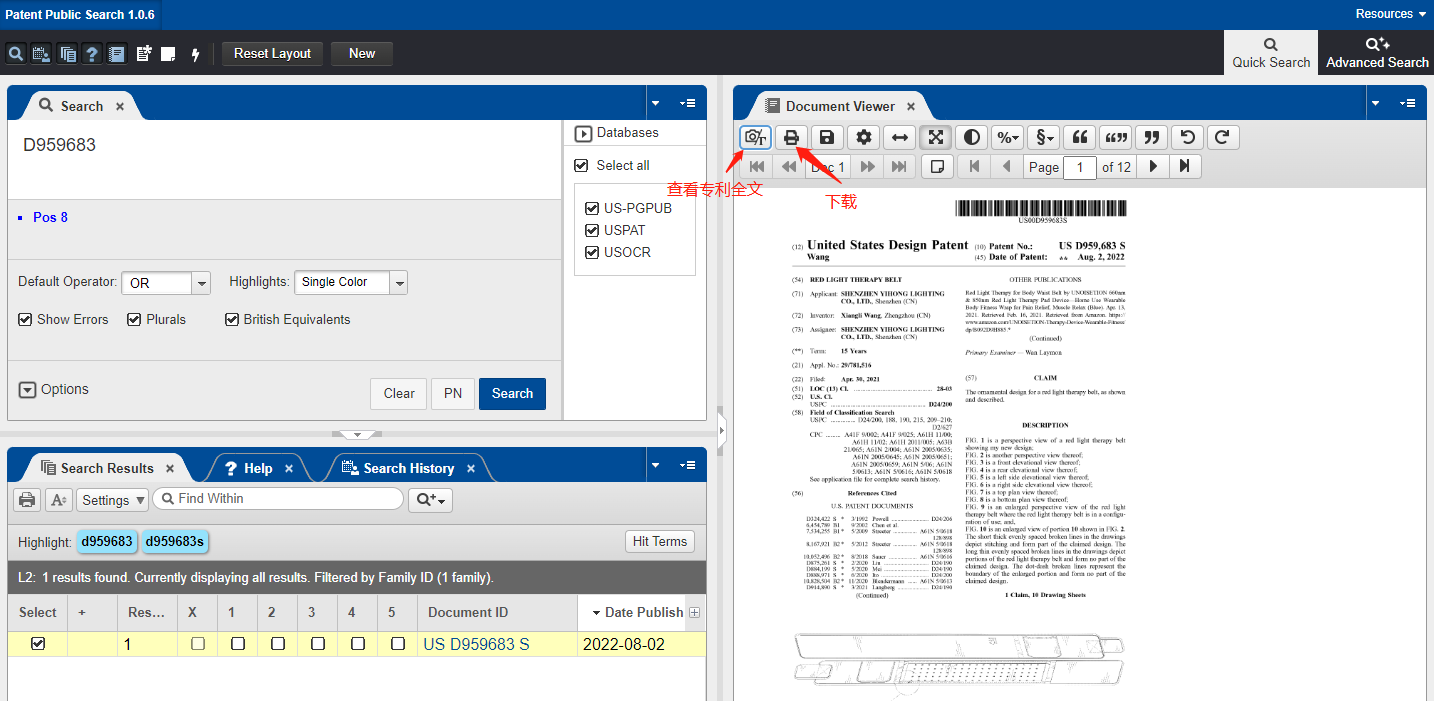Viewport: 1434px width, 701px height.
Task: Expand the Highlights color mode dropdown
Action: (x=400, y=283)
